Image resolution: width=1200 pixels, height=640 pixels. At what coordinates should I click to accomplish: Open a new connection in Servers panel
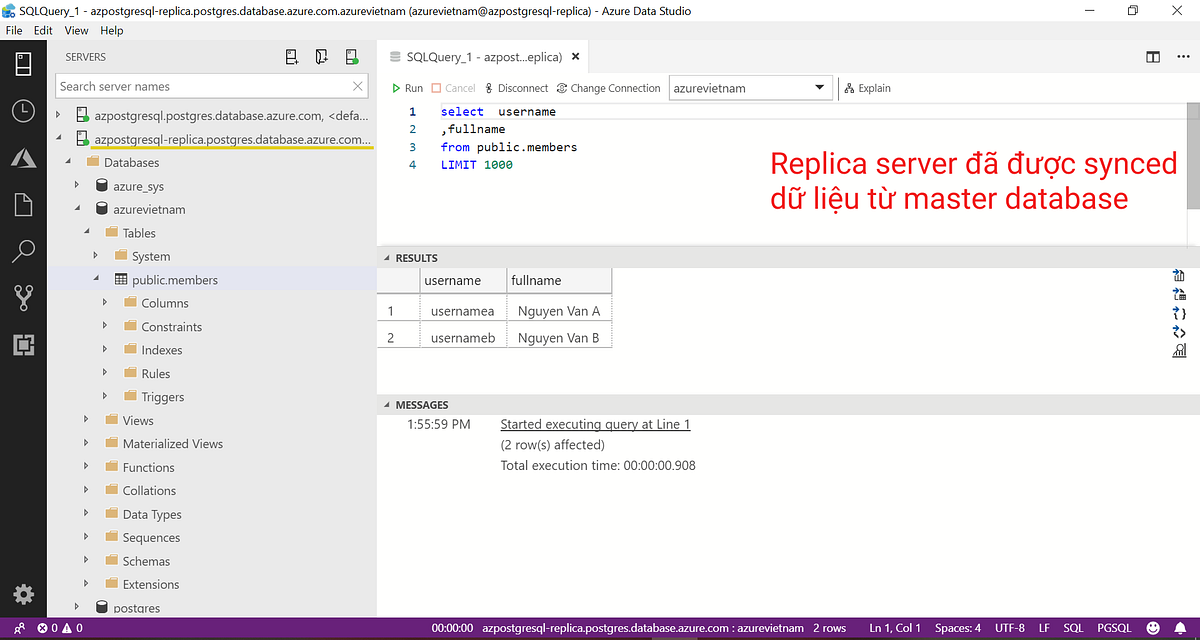pyautogui.click(x=291, y=56)
